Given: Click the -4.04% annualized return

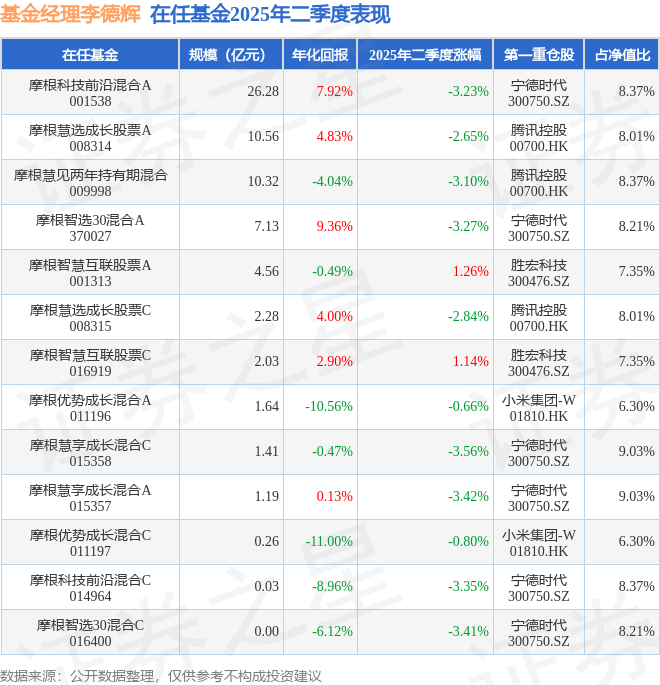Looking at the screenshot, I should [x=332, y=181].
